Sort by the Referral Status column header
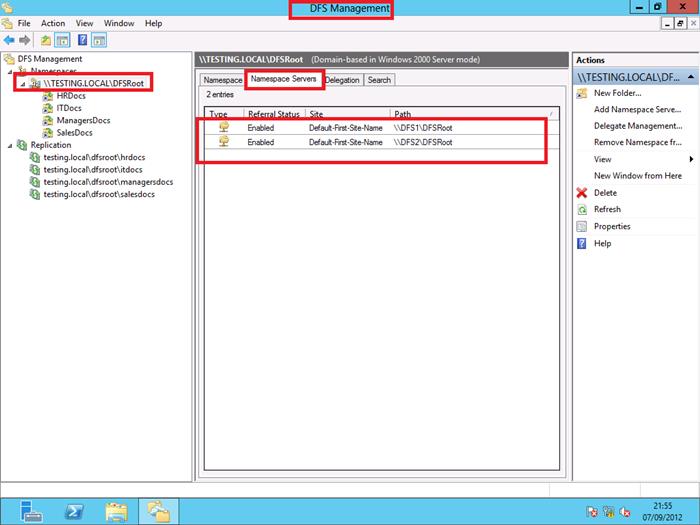Screen dimensions: 700x525 274,114
